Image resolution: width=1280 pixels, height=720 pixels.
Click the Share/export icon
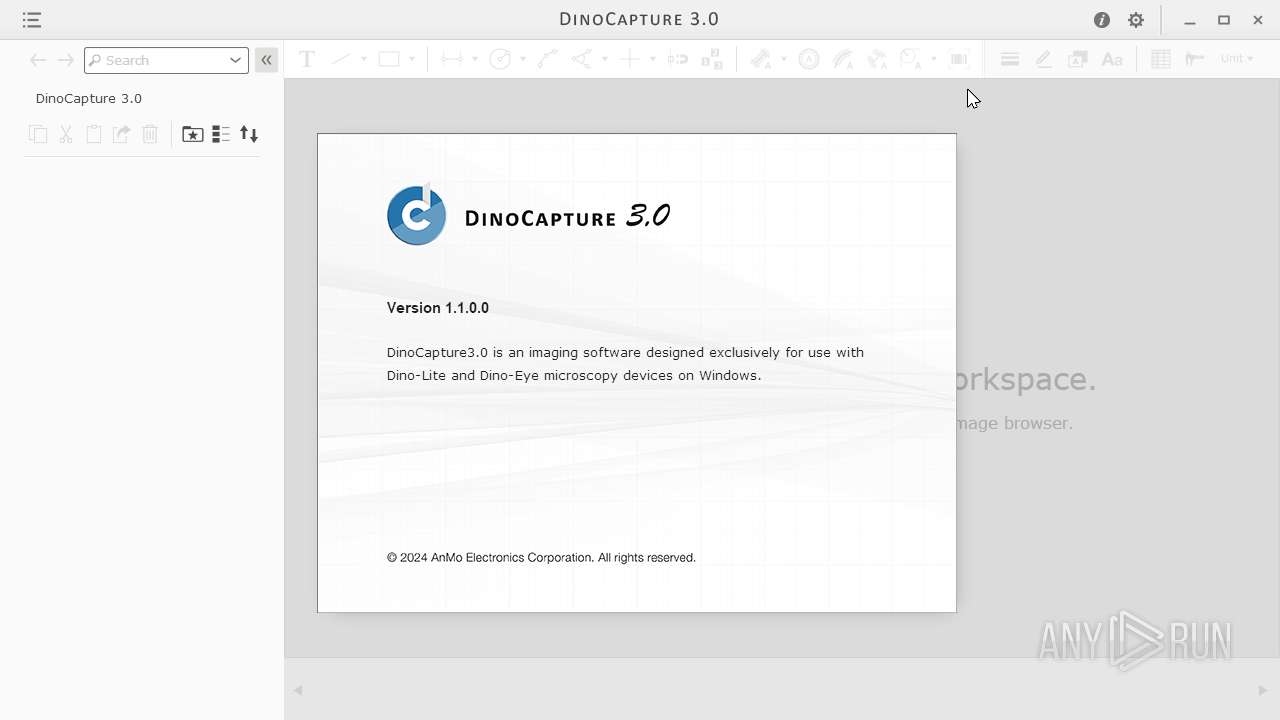tap(122, 134)
